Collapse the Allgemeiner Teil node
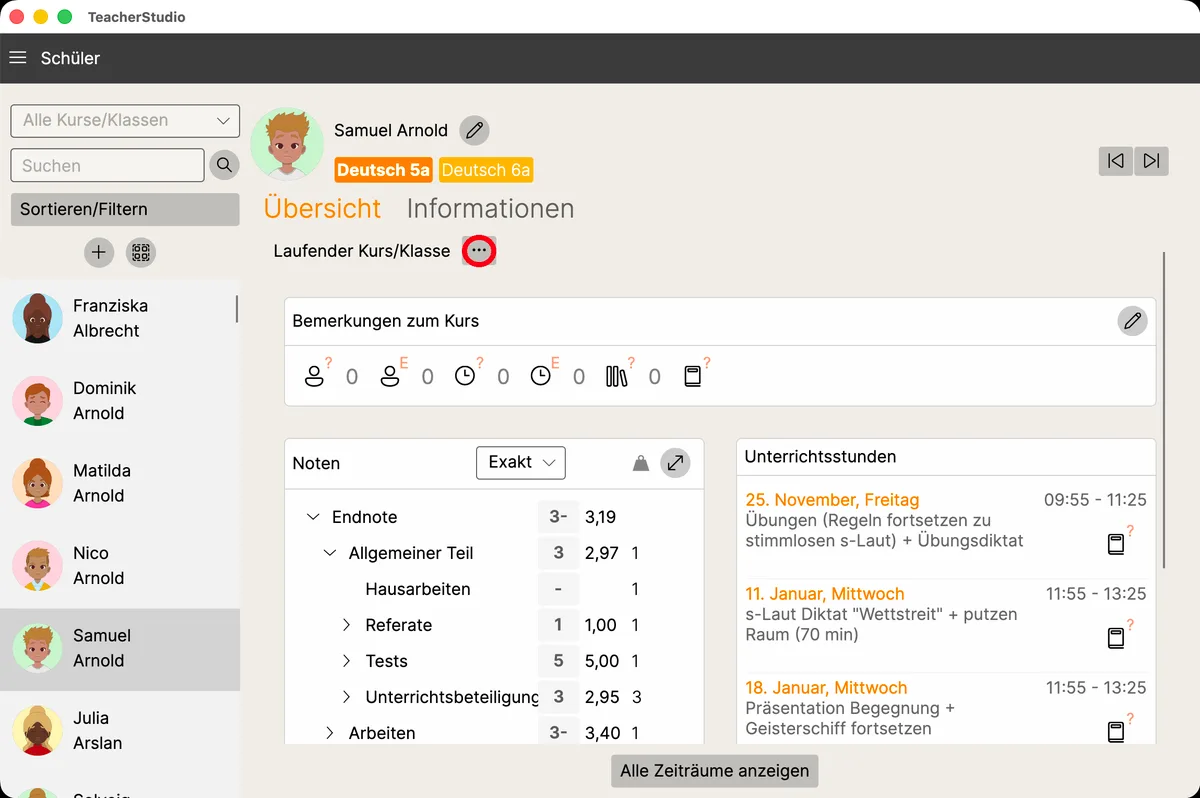Image resolution: width=1200 pixels, height=798 pixels. coord(330,553)
